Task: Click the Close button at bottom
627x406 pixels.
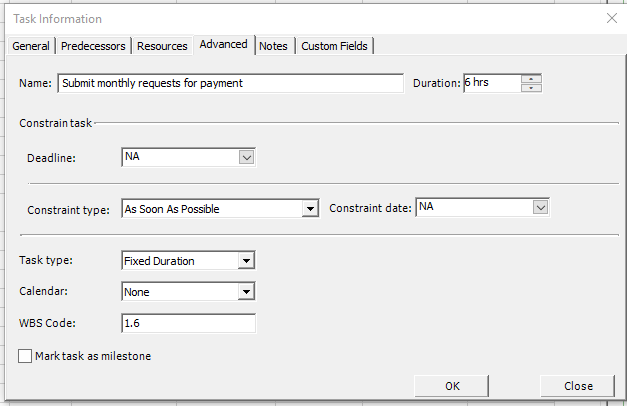Action: (577, 386)
